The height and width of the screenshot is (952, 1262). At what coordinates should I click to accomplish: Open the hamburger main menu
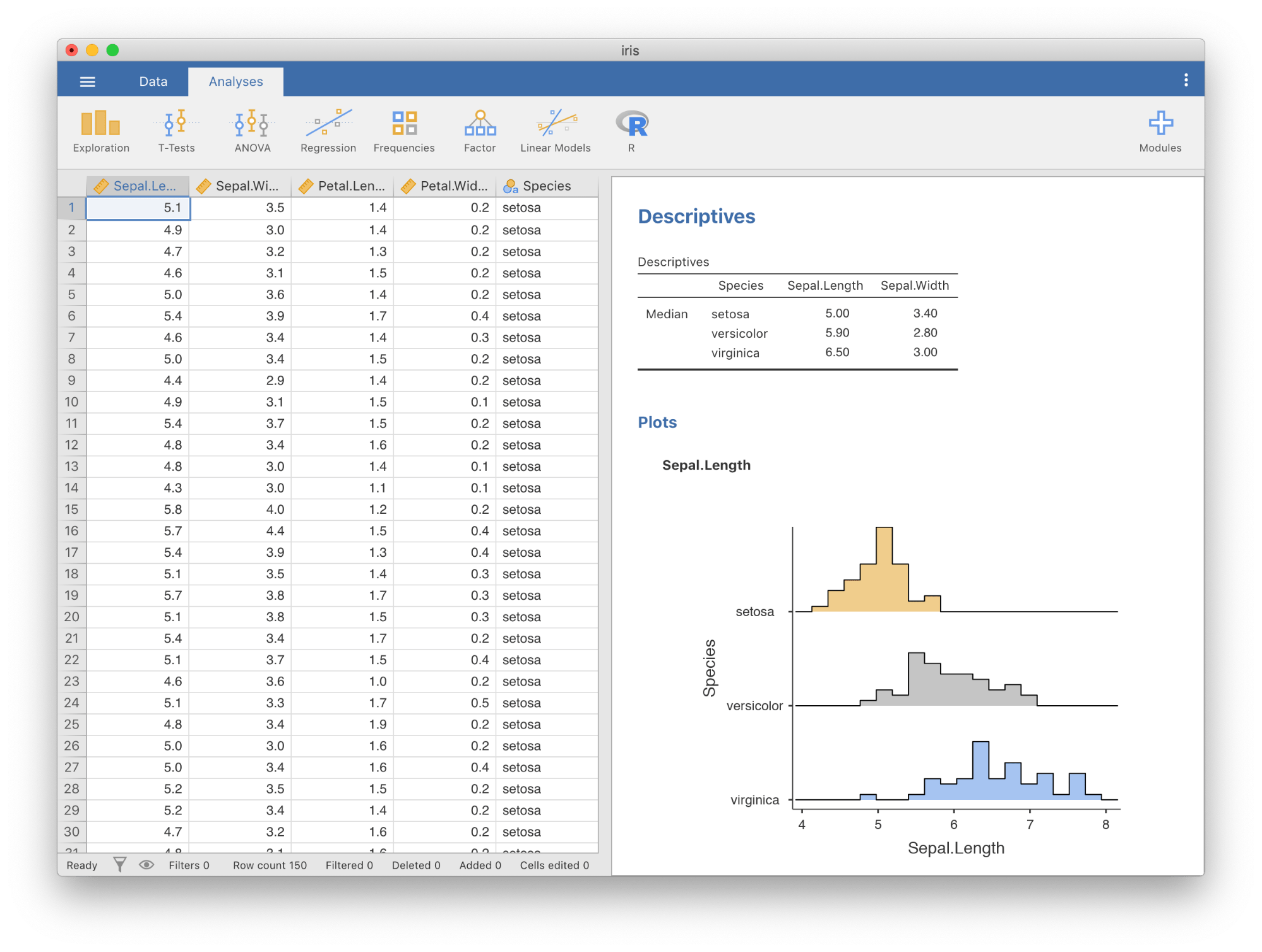tap(88, 81)
